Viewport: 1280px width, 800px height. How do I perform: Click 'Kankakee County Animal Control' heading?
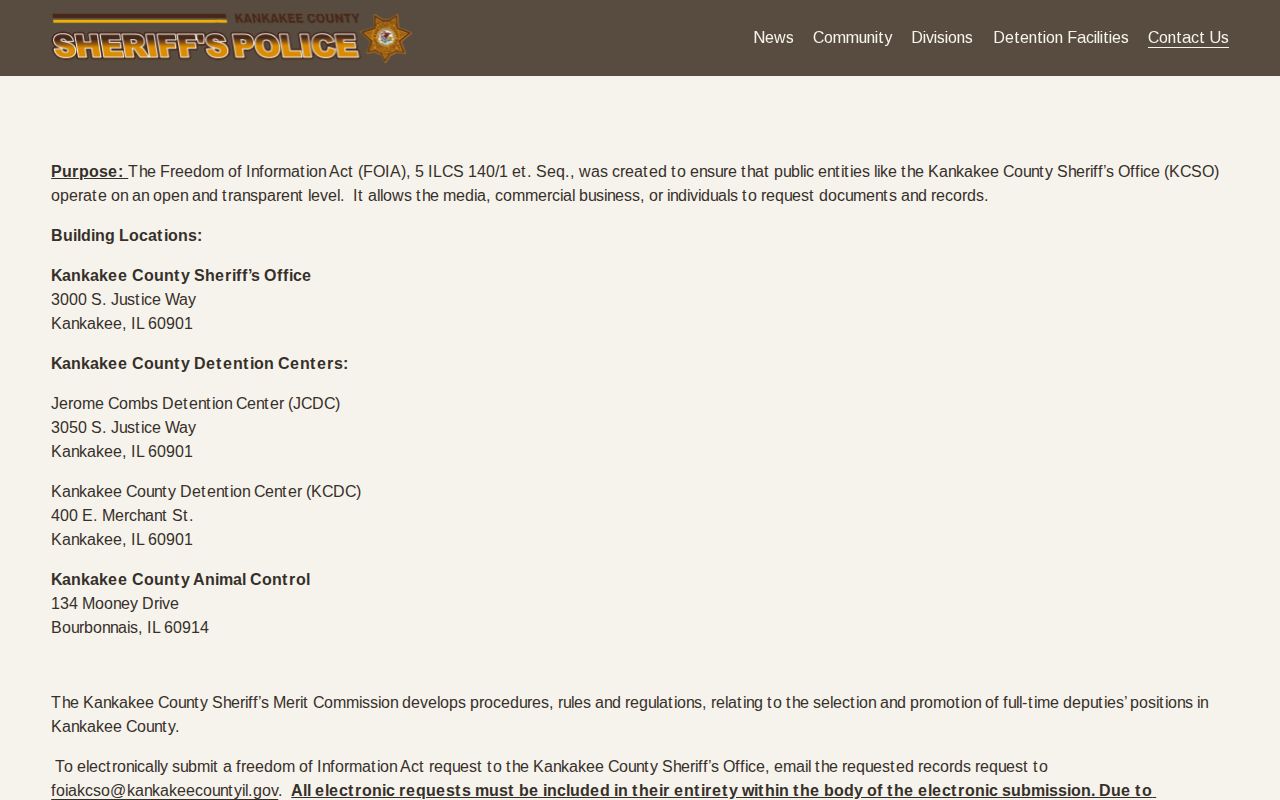click(x=181, y=579)
